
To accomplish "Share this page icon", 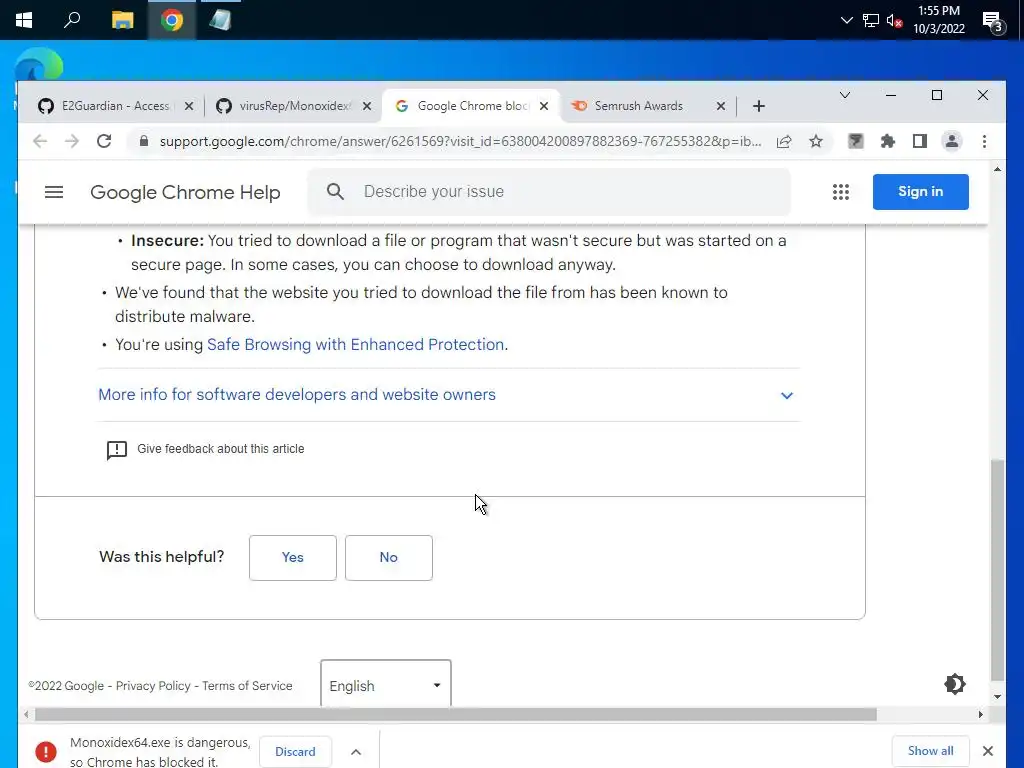I will 784,141.
